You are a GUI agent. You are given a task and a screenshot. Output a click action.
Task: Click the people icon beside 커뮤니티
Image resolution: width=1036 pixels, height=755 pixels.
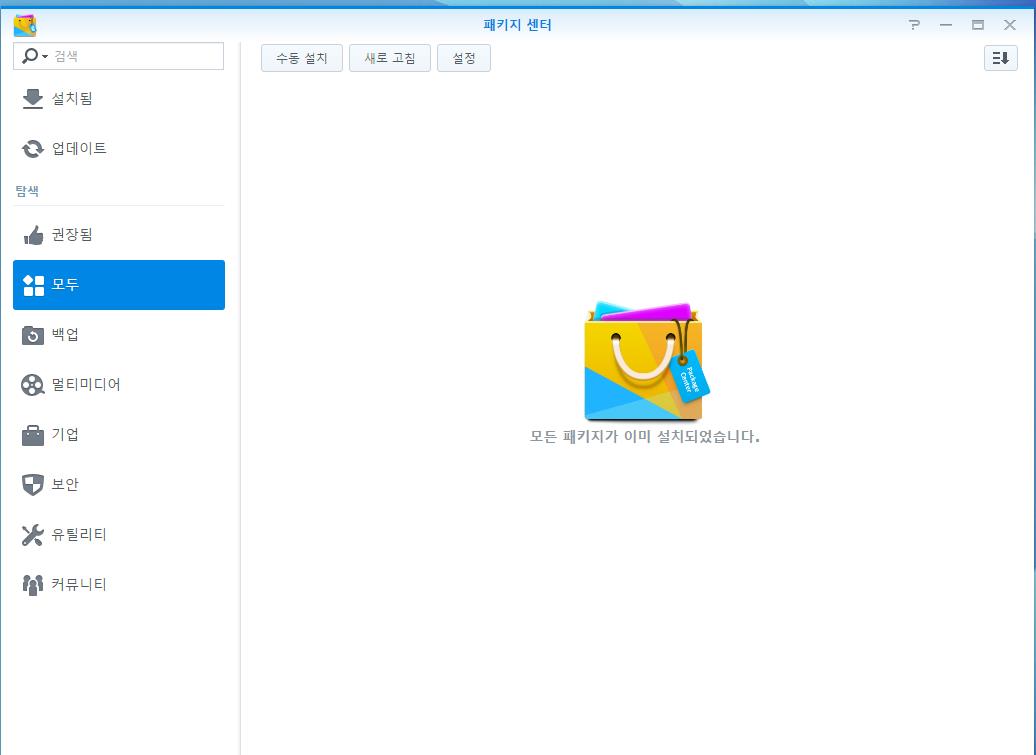pyautogui.click(x=32, y=585)
